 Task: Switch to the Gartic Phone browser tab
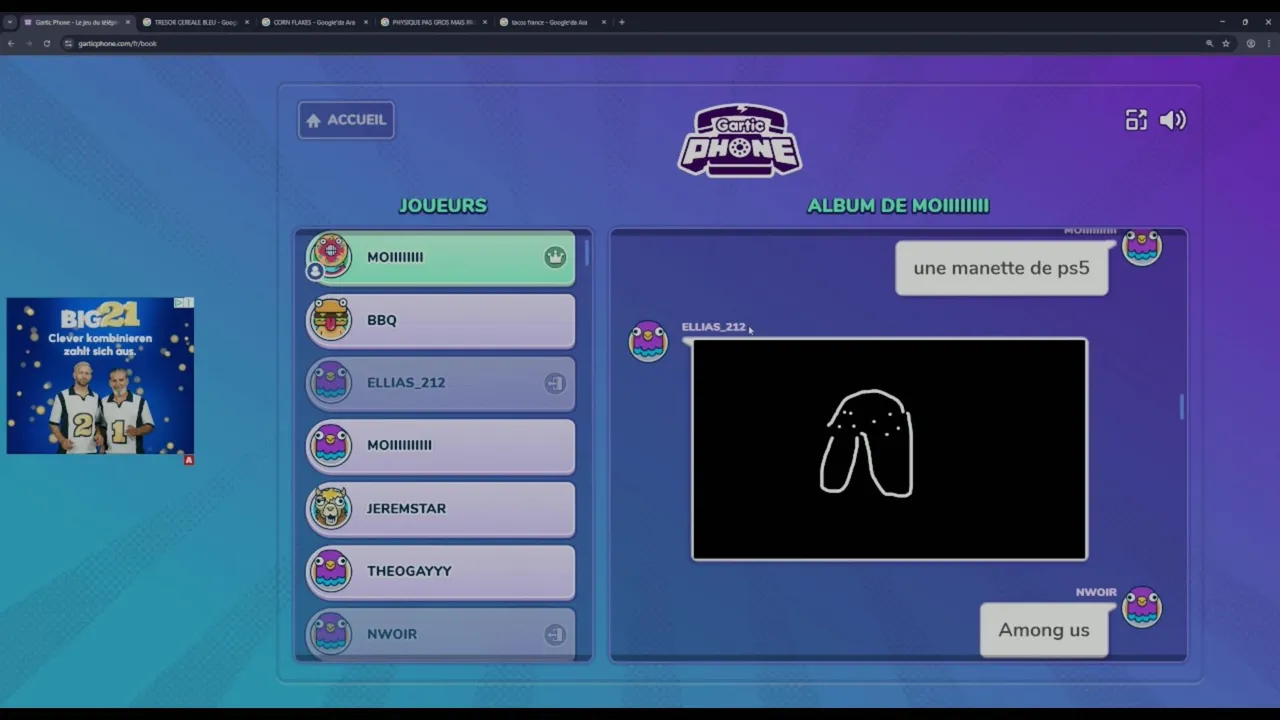click(77, 22)
